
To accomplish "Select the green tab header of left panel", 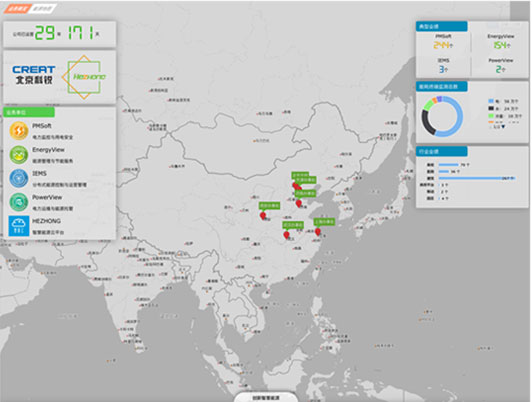I will coord(29,112).
